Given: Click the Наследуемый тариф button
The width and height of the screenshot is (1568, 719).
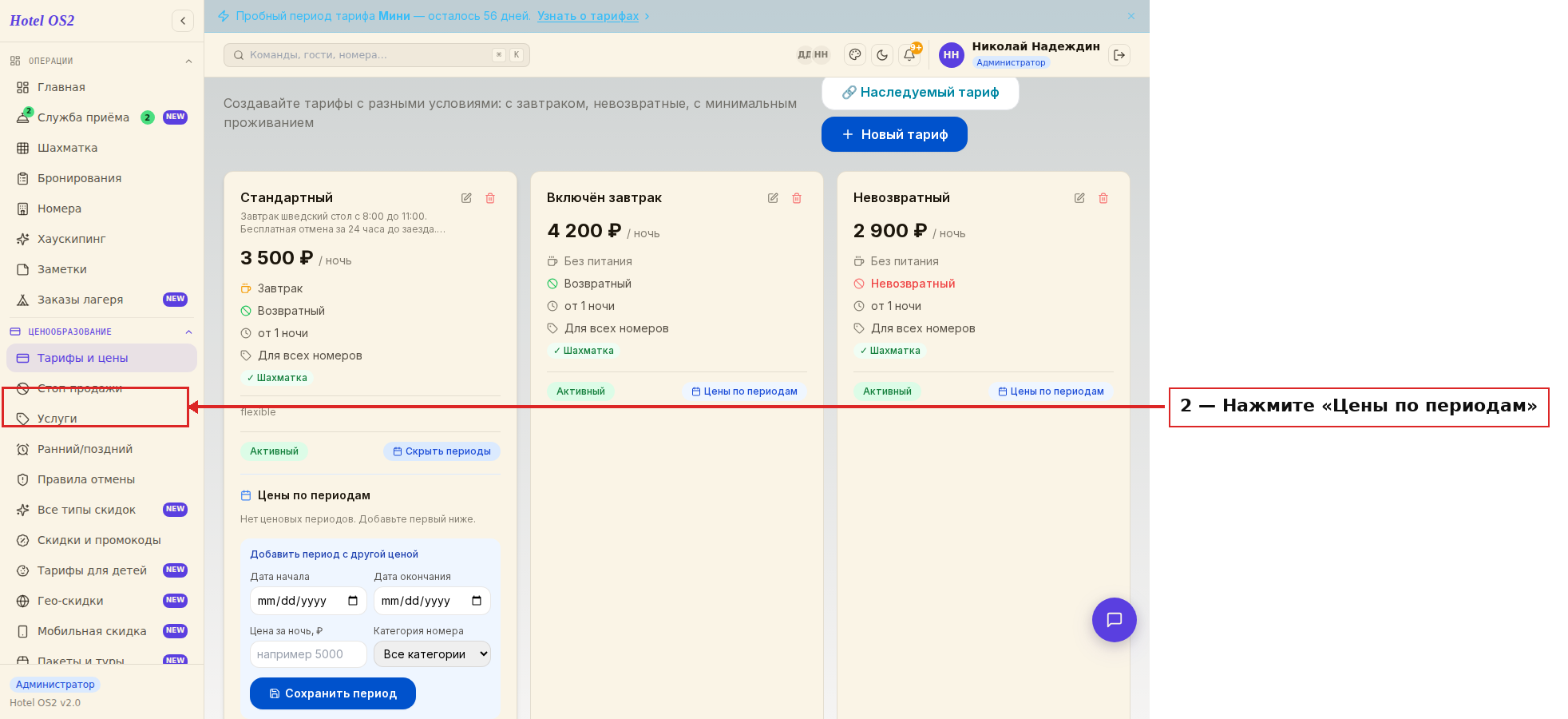Looking at the screenshot, I should pyautogui.click(x=920, y=93).
